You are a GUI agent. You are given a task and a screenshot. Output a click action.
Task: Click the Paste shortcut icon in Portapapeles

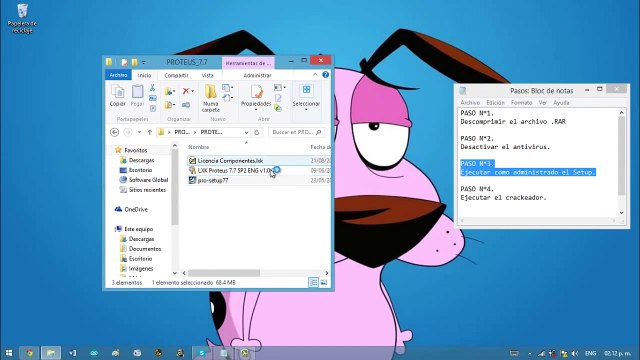tap(152, 108)
